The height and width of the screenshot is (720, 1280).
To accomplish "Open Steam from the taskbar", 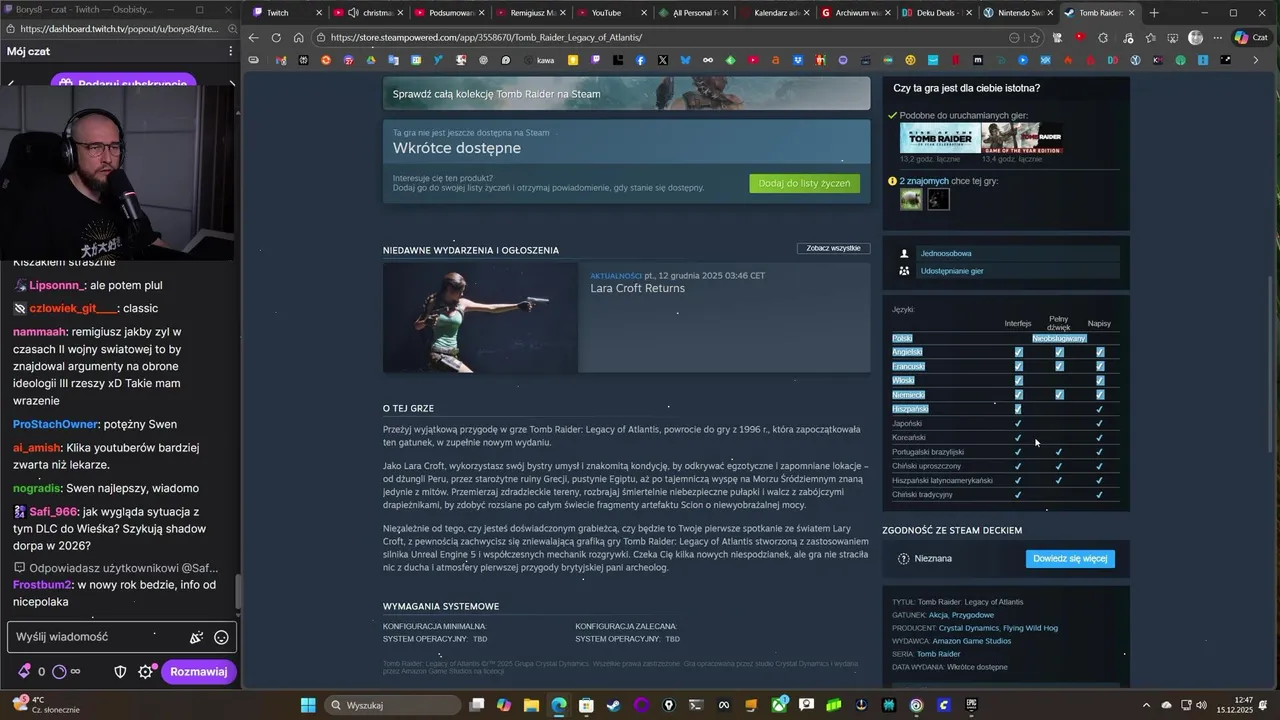I will [x=613, y=705].
